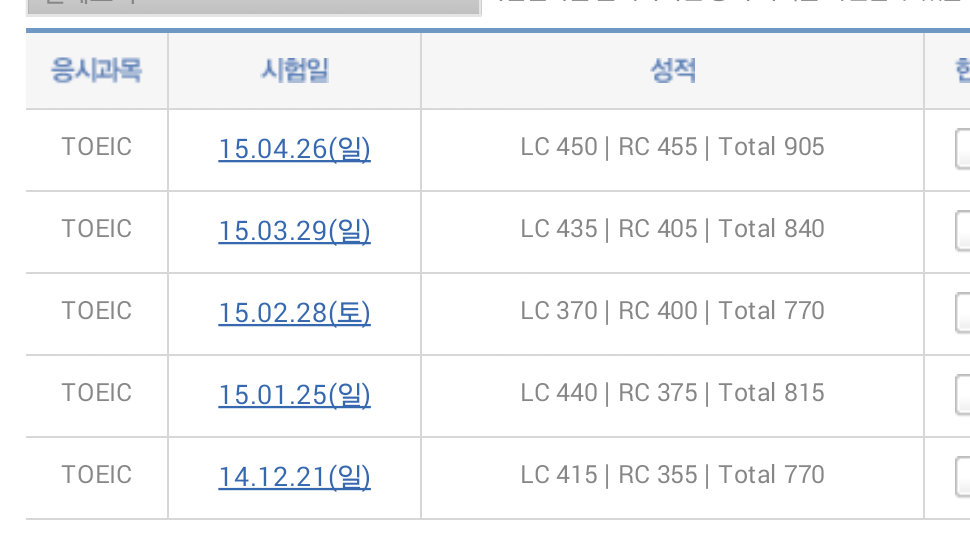970x550 pixels.
Task: Tick the checkbox in the Total 905 row
Action: pos(963,149)
